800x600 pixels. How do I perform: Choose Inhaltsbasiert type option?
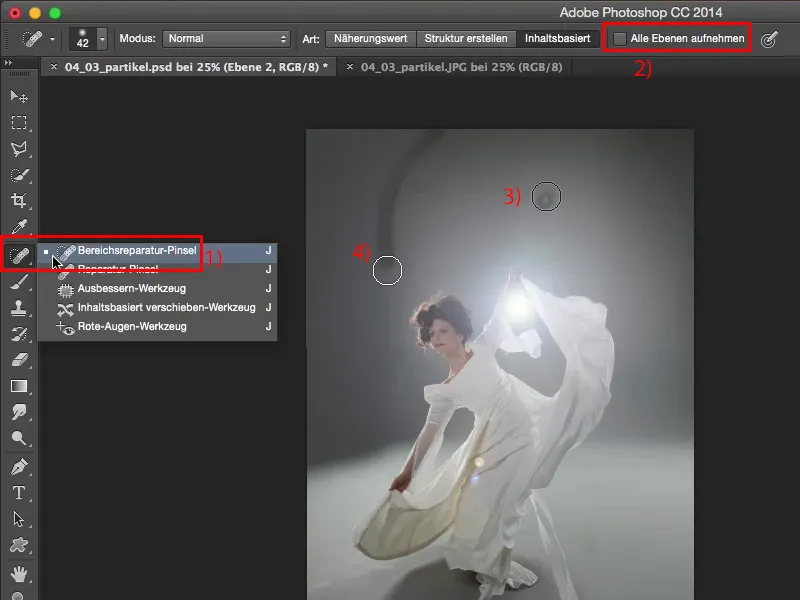pos(557,39)
